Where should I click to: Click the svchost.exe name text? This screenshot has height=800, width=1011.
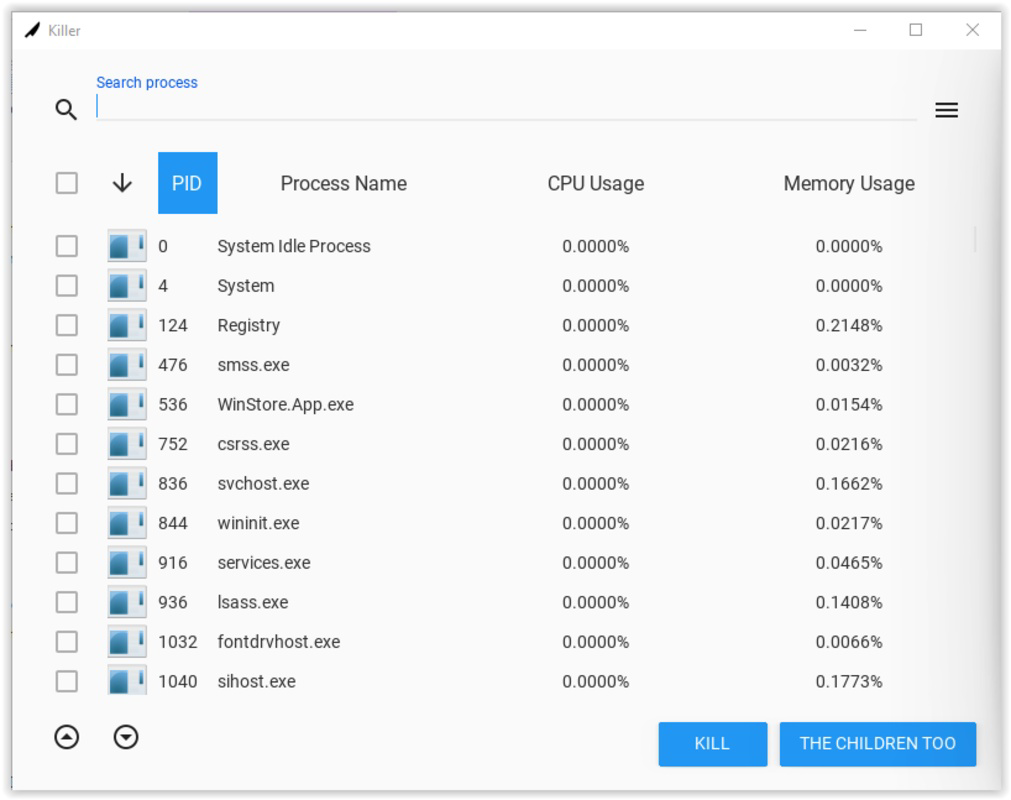(263, 483)
